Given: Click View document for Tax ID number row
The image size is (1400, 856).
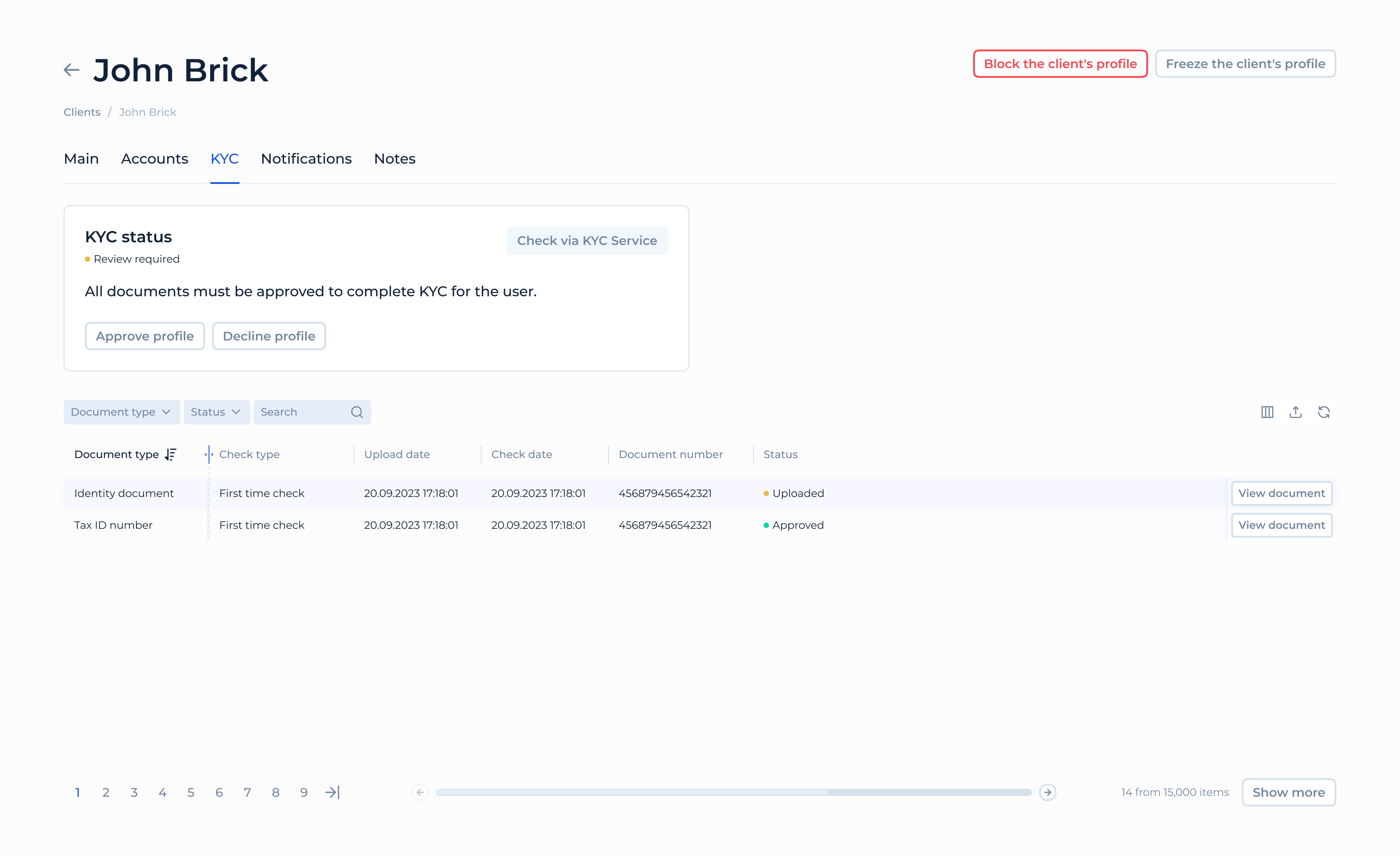Looking at the screenshot, I should point(1282,525).
